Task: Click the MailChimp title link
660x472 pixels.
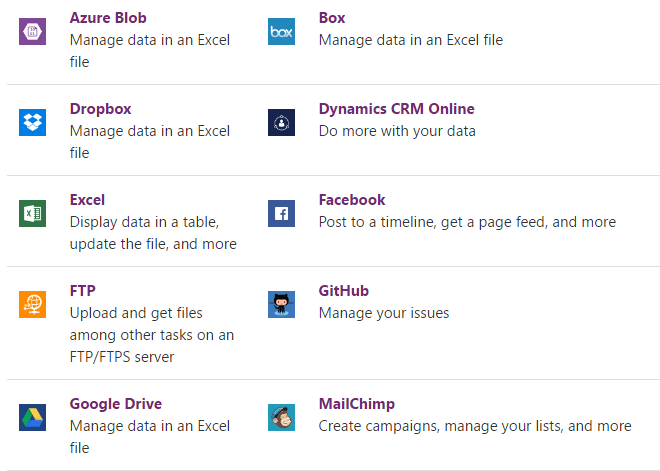Action: click(x=357, y=404)
